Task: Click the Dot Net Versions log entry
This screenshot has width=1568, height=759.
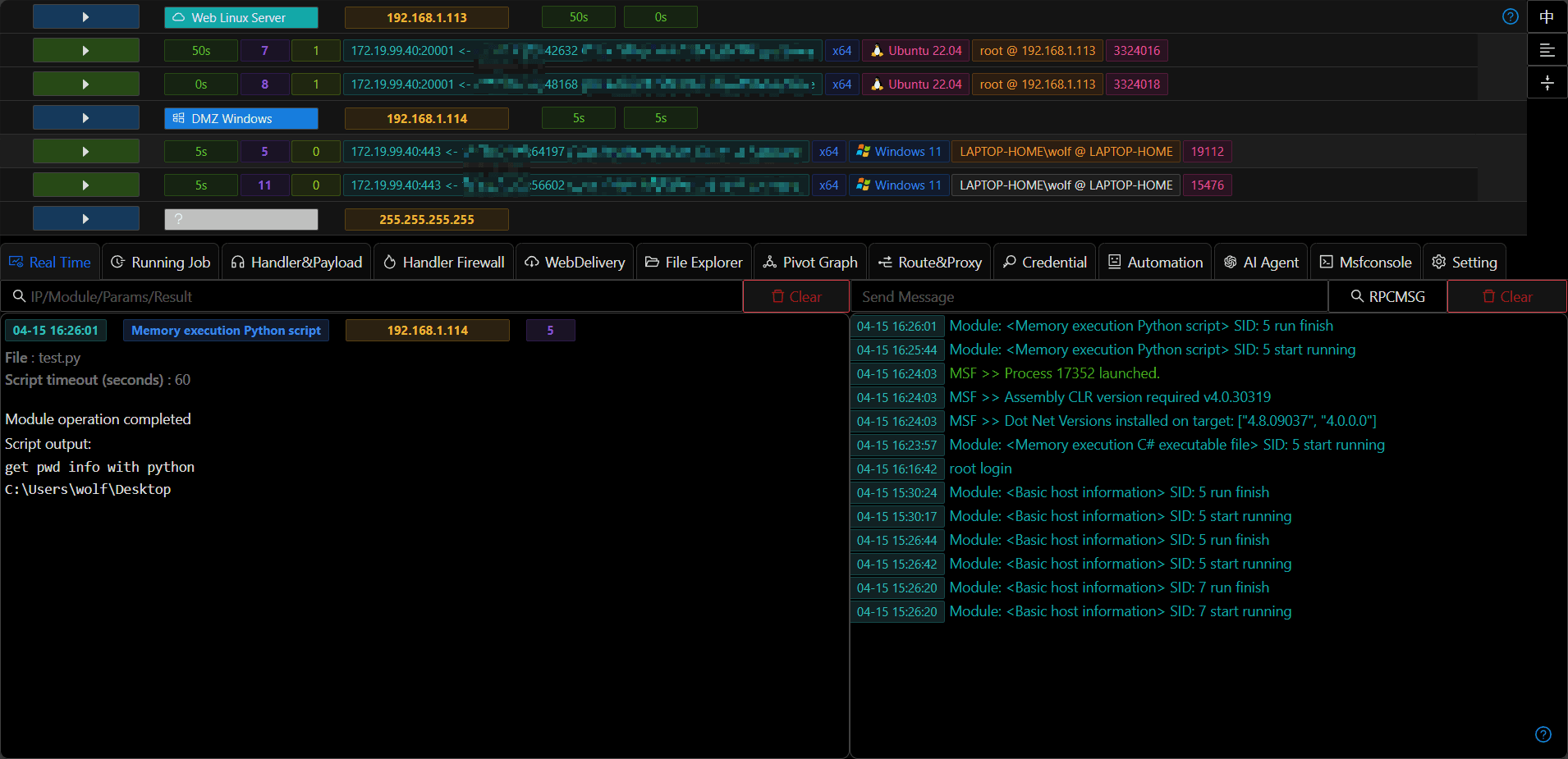Action: [1162, 421]
